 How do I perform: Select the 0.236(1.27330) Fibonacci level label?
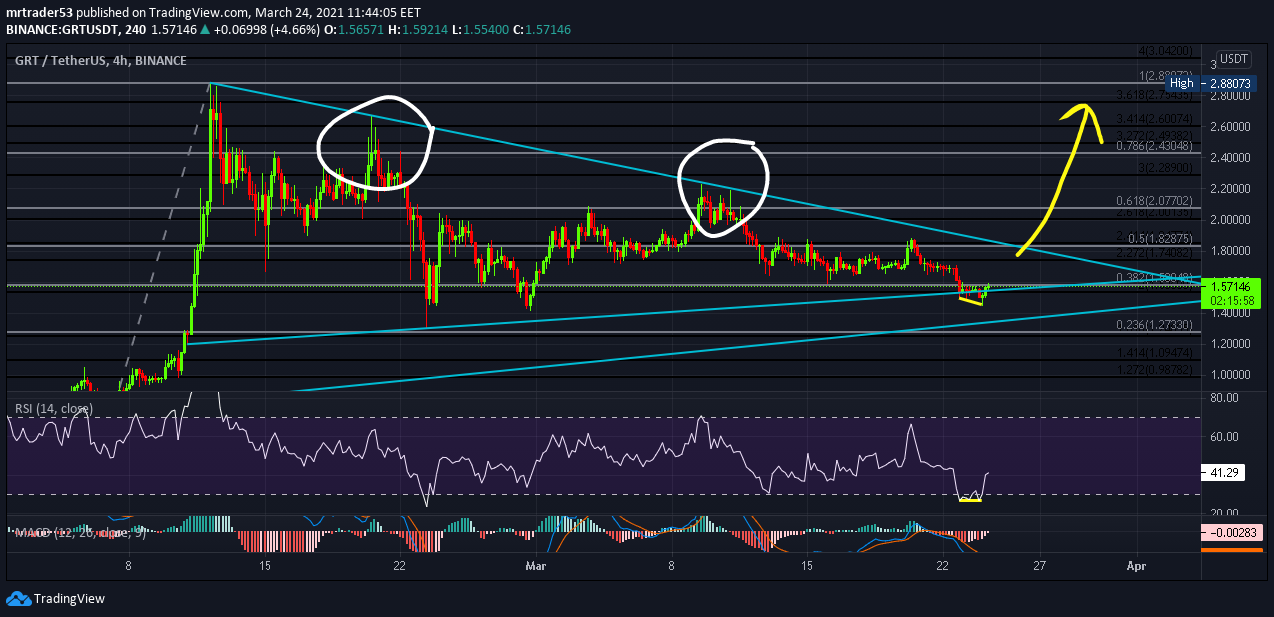pos(1152,325)
